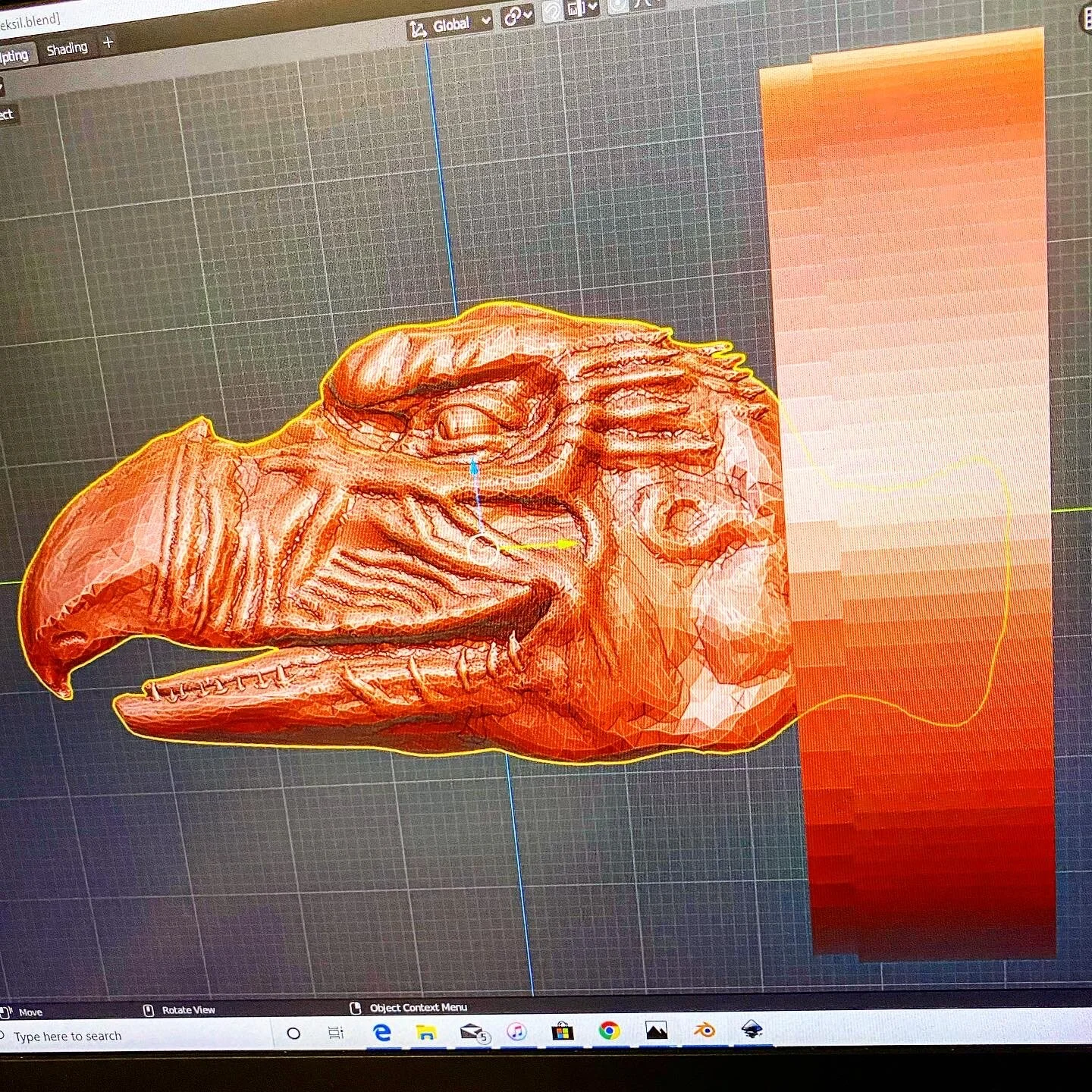The image size is (1092, 1092).
Task: Open Cortana from the taskbar circle icon
Action: click(293, 1033)
